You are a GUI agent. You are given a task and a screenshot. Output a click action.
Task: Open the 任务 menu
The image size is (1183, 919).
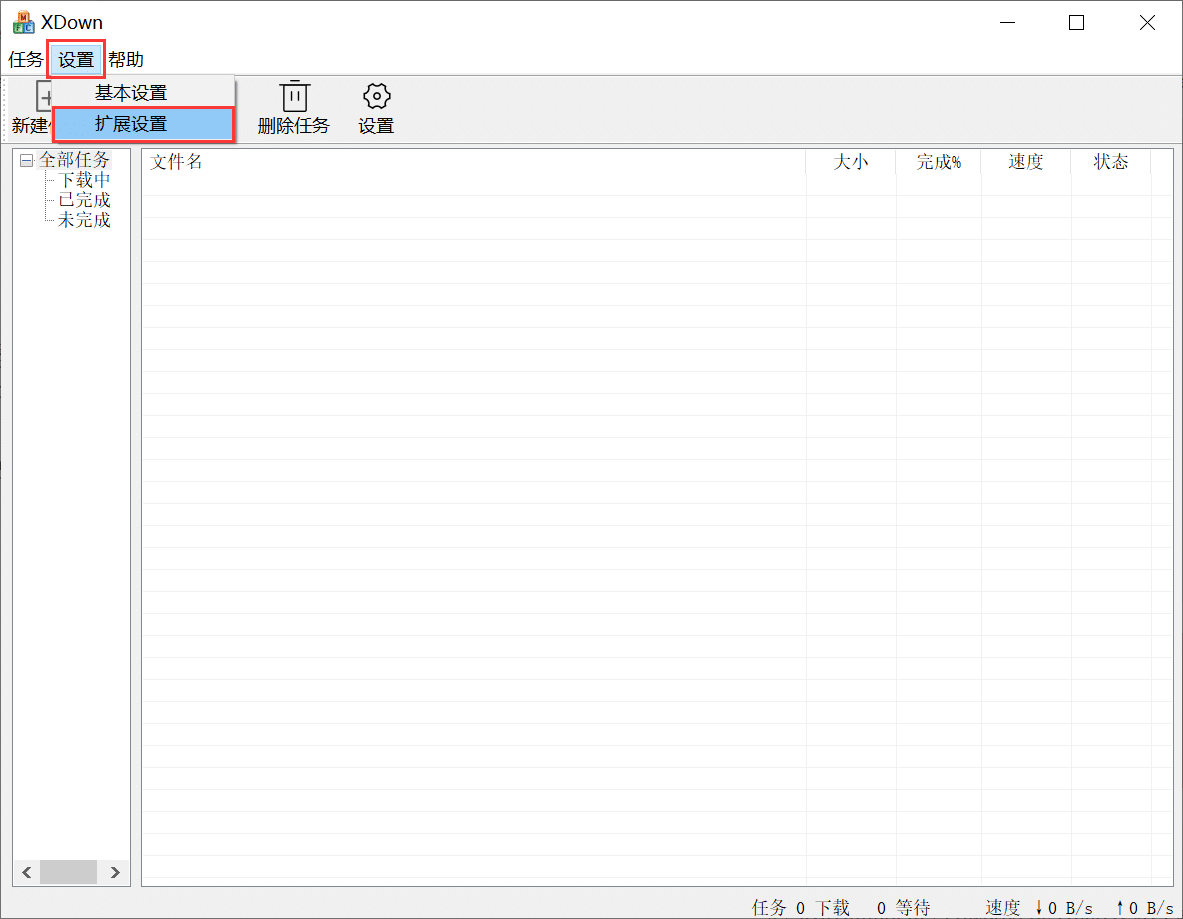click(x=24, y=59)
